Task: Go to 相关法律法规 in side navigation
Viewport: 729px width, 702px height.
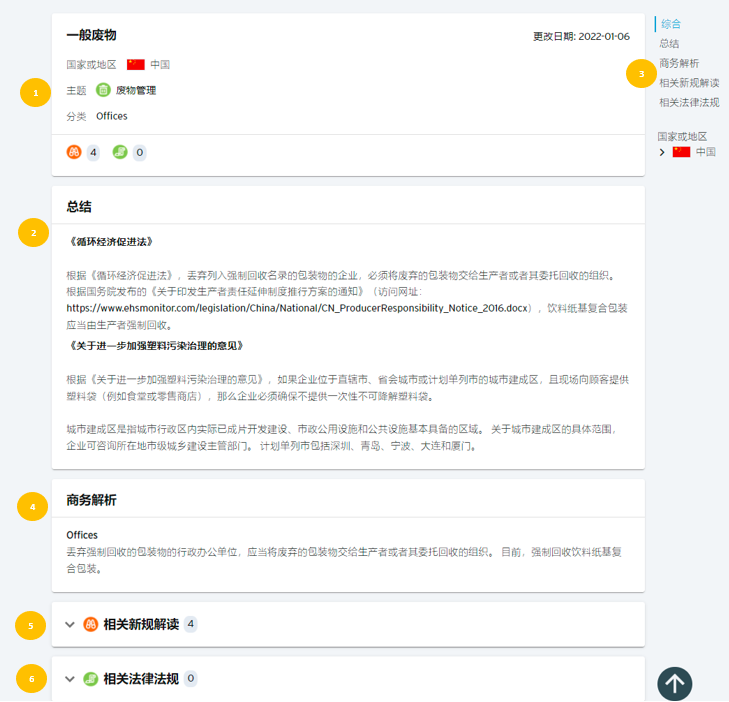Action: click(689, 102)
